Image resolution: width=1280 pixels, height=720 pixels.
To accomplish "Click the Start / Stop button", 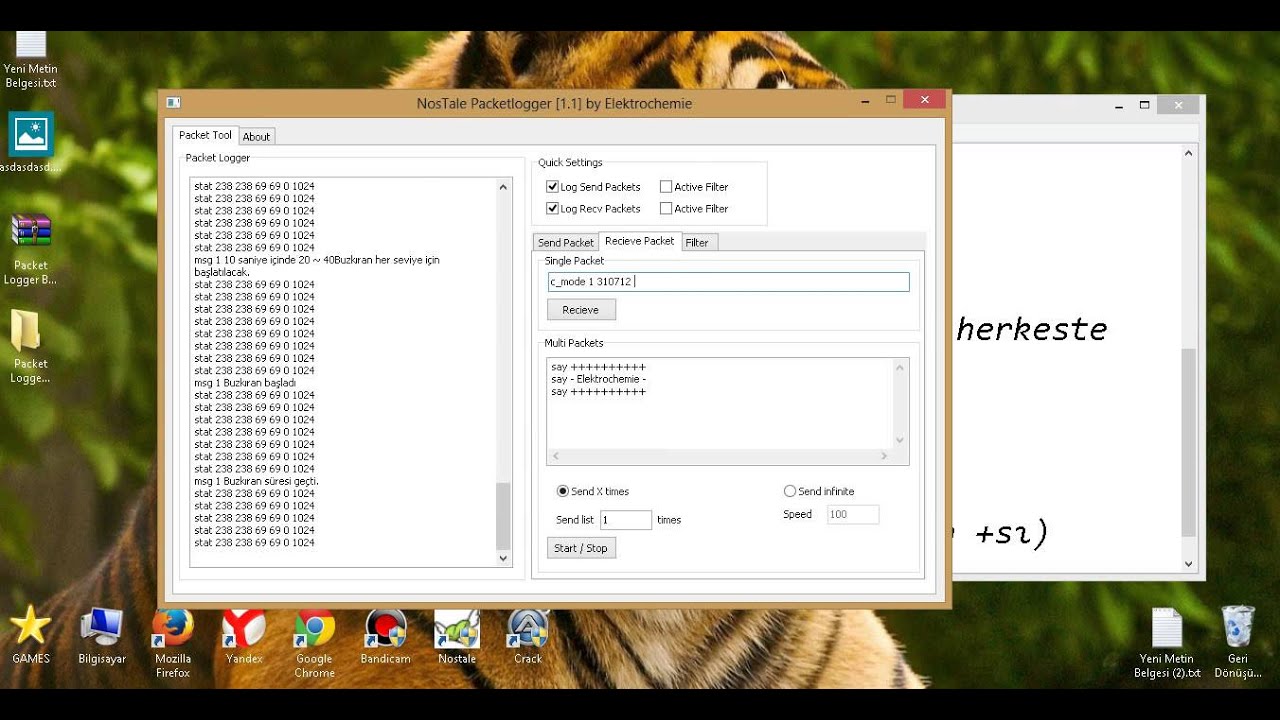I will 581,548.
